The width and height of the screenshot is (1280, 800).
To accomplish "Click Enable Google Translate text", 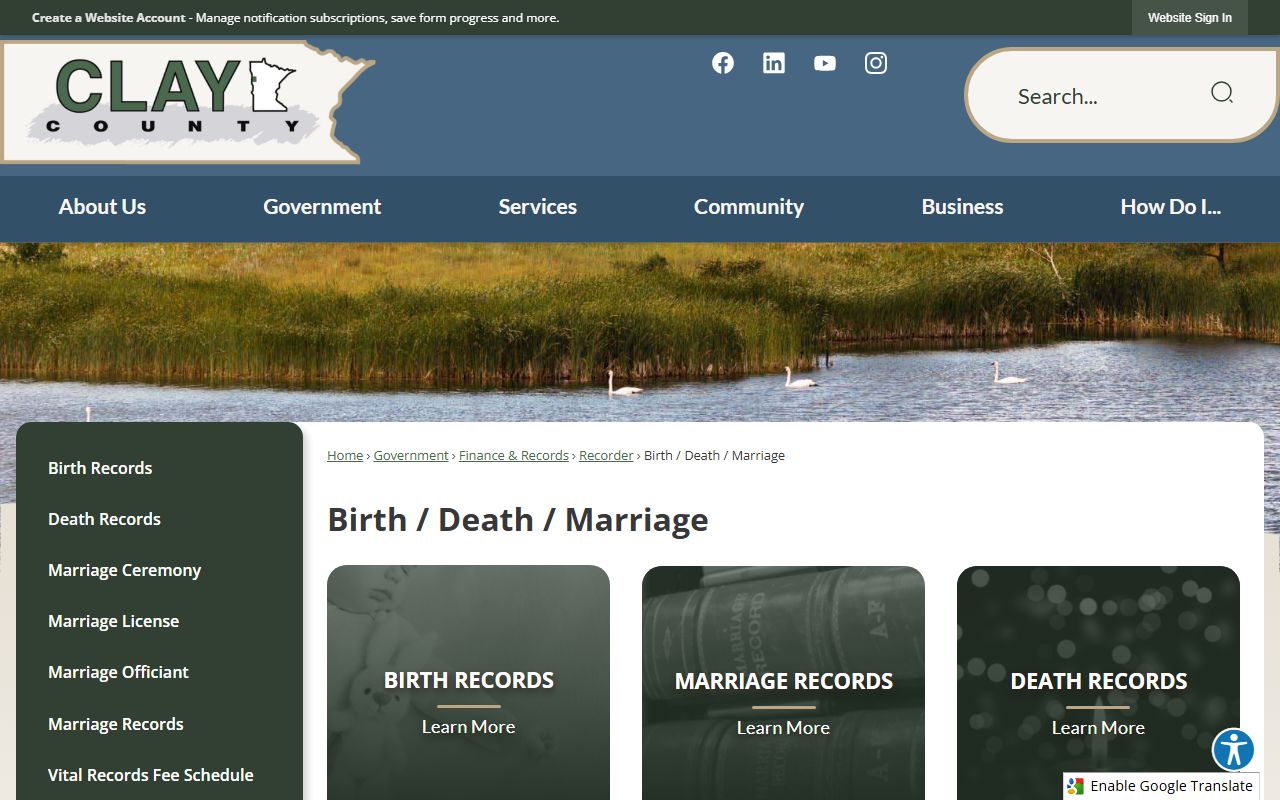I will (x=1171, y=786).
